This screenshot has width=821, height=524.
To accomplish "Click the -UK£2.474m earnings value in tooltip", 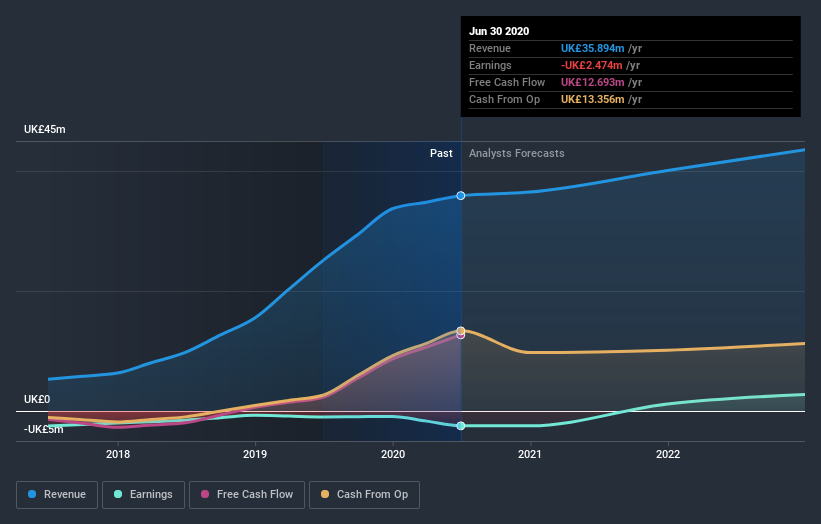I will coord(592,65).
